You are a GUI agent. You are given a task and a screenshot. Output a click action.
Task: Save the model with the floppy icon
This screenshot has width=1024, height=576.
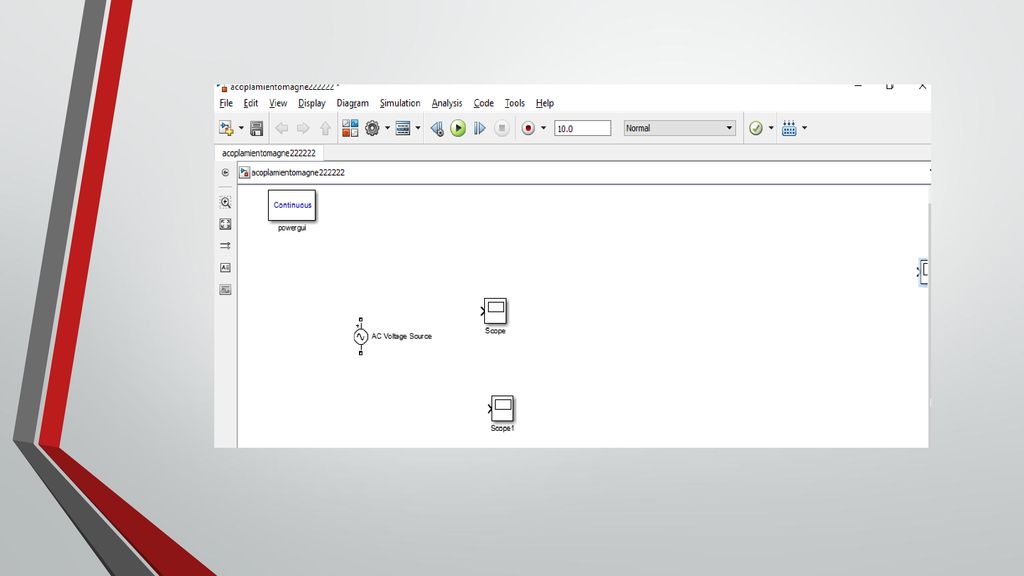[257, 129]
